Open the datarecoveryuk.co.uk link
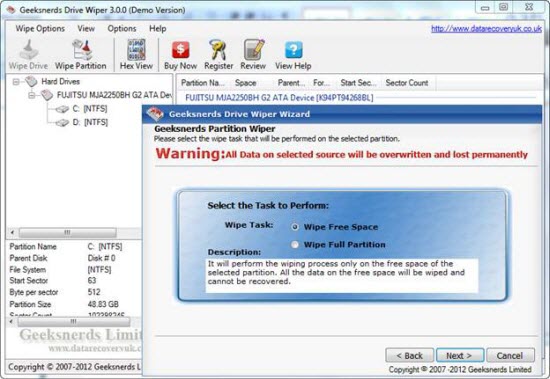This screenshot has width=550, height=379. pyautogui.click(x=486, y=29)
